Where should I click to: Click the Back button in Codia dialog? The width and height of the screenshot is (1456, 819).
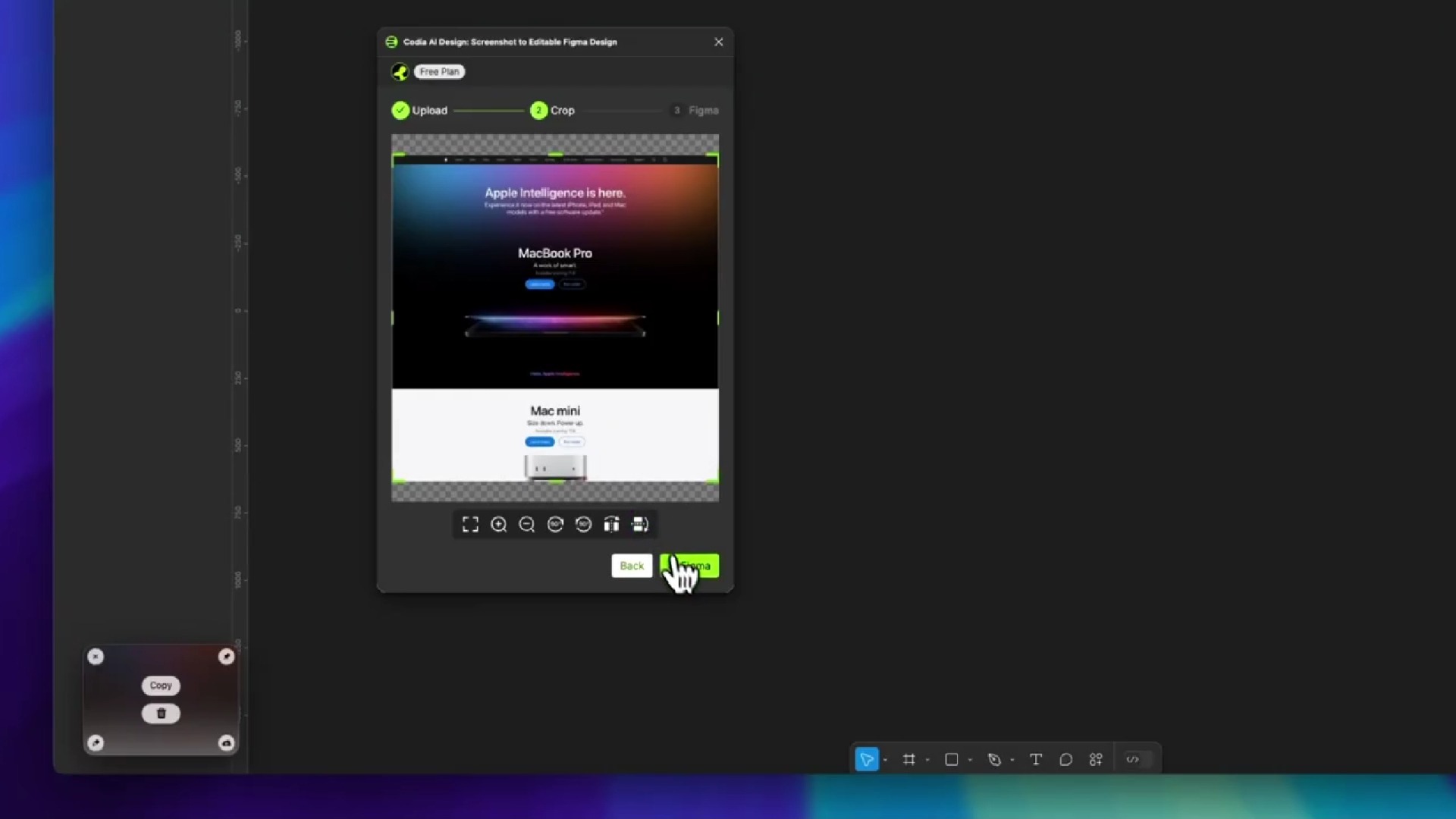[632, 566]
